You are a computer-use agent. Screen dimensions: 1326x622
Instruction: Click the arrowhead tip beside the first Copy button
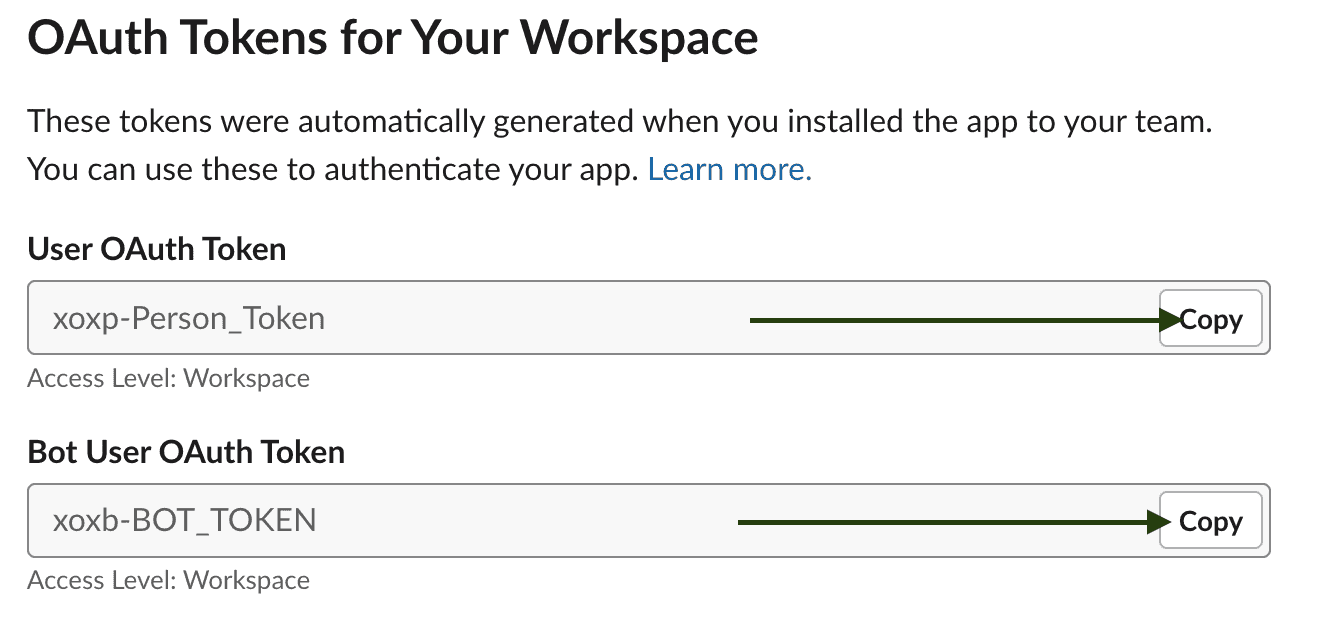coord(1173,320)
